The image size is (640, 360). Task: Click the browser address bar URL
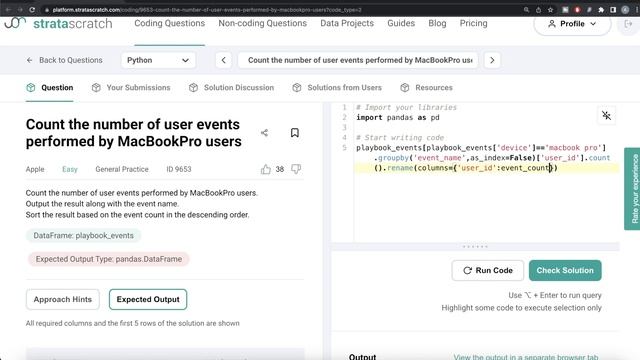[x=207, y=9]
